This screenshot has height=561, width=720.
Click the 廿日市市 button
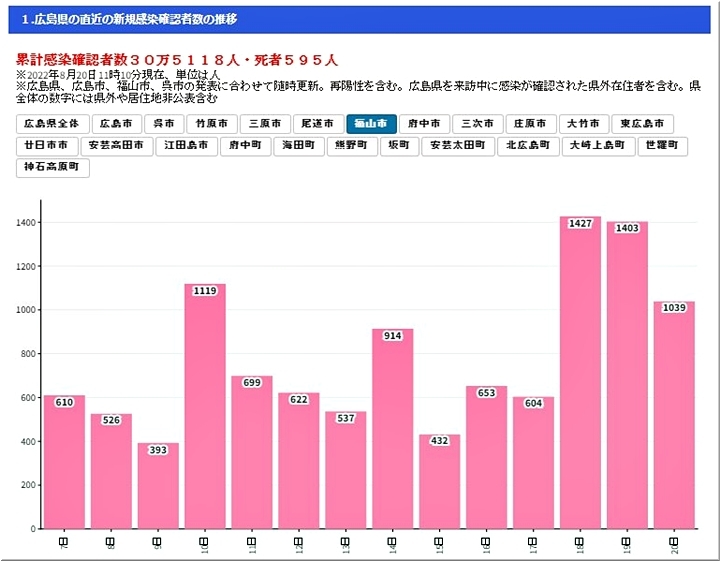click(x=47, y=146)
